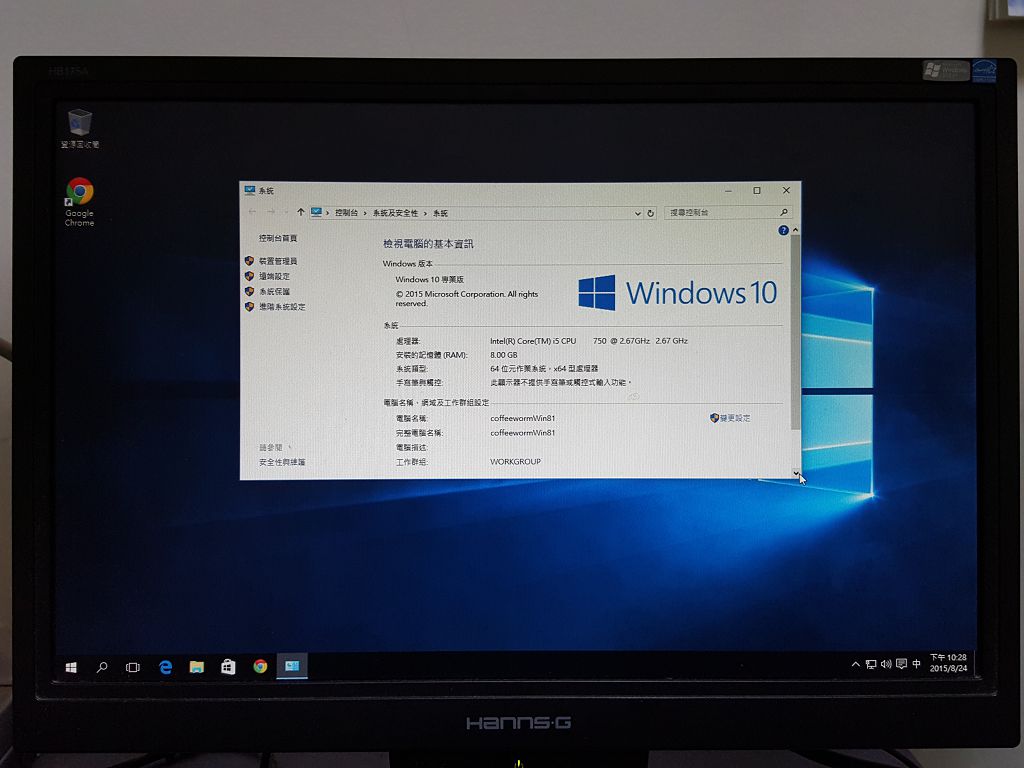Open File Explorer from taskbar
Screen dimensions: 1024x768
coord(197,667)
